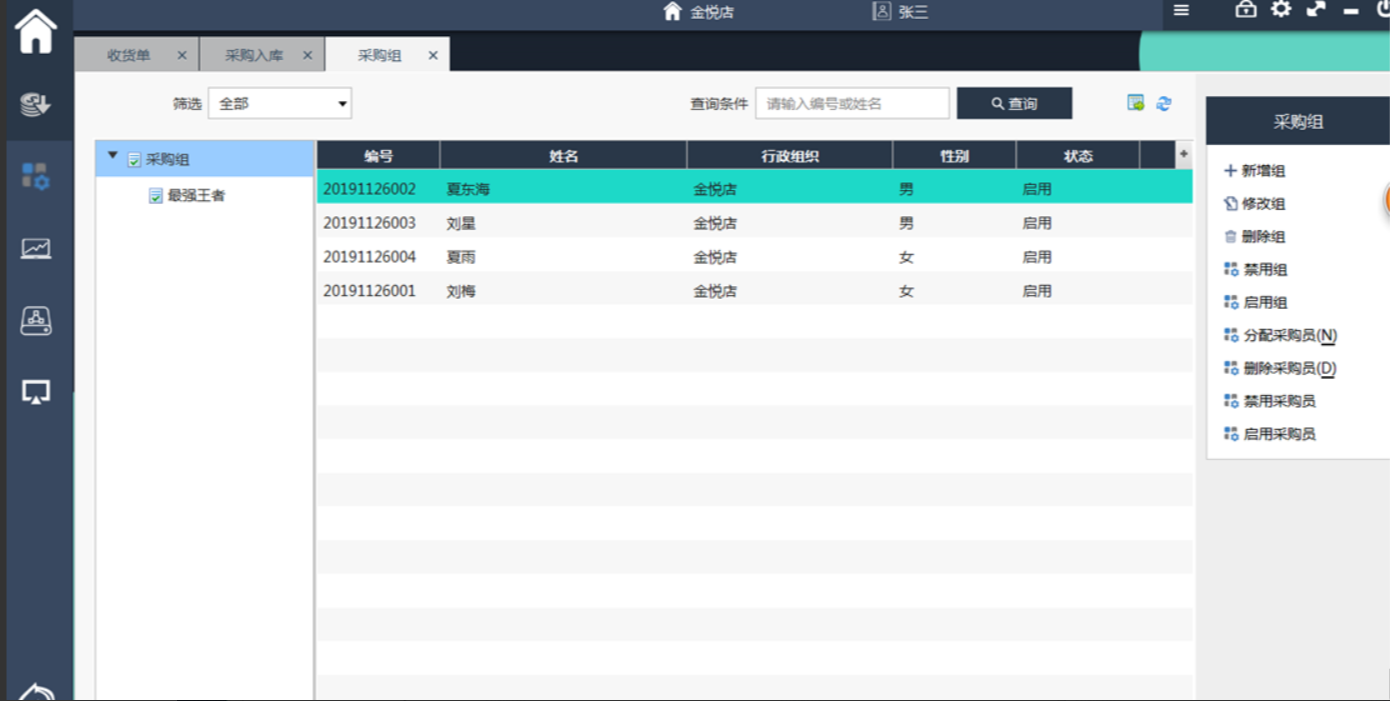This screenshot has width=1390, height=701.
Task: Toggle the 最强王者 checkbox
Action: 156,196
